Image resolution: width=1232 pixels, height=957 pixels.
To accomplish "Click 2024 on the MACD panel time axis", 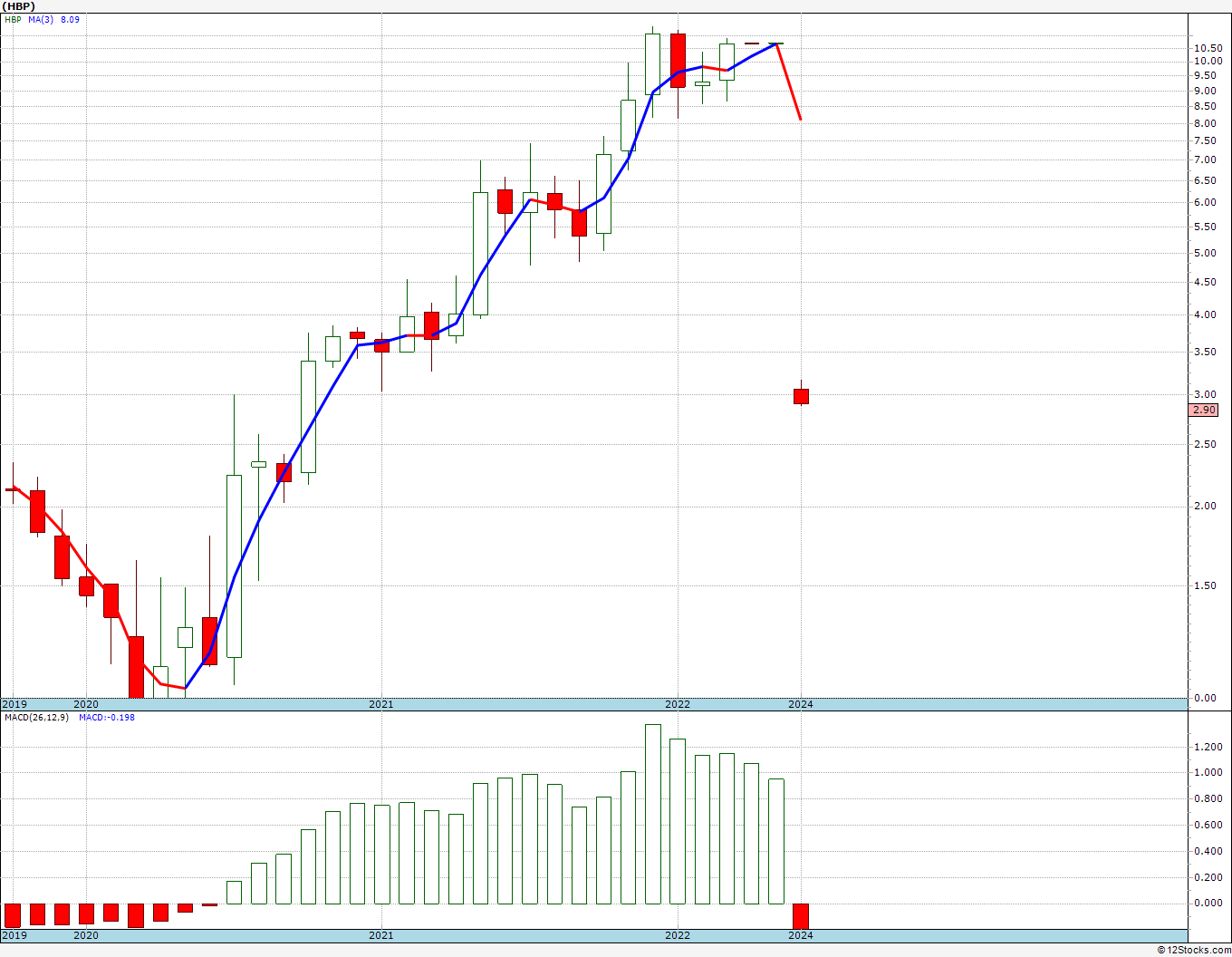I will (801, 935).
